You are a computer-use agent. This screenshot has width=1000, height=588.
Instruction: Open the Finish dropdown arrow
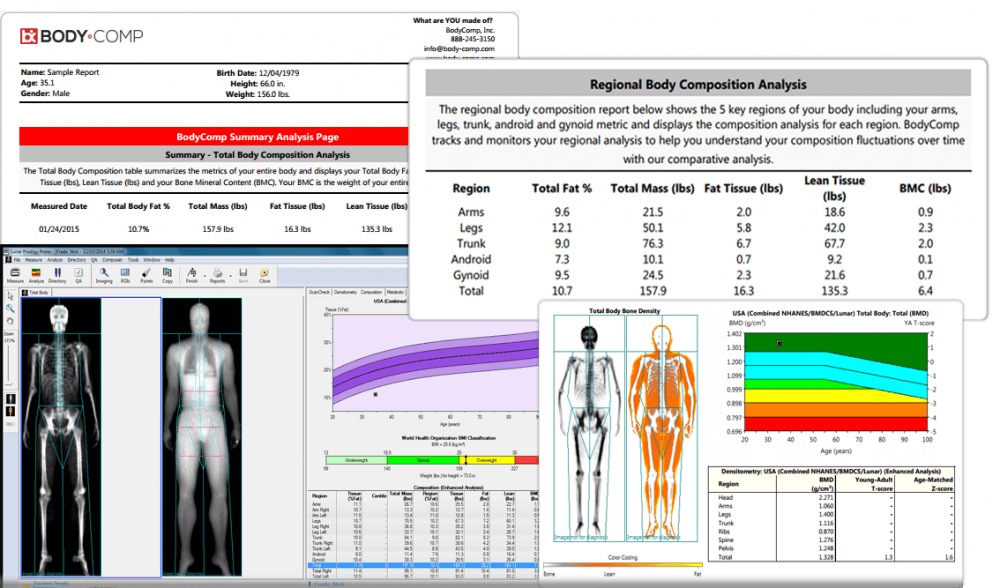pos(204,276)
